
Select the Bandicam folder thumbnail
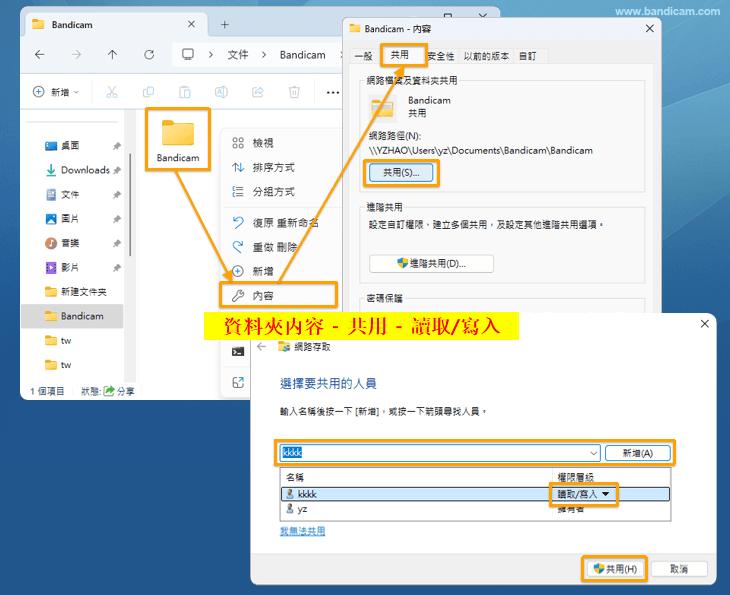coord(178,139)
